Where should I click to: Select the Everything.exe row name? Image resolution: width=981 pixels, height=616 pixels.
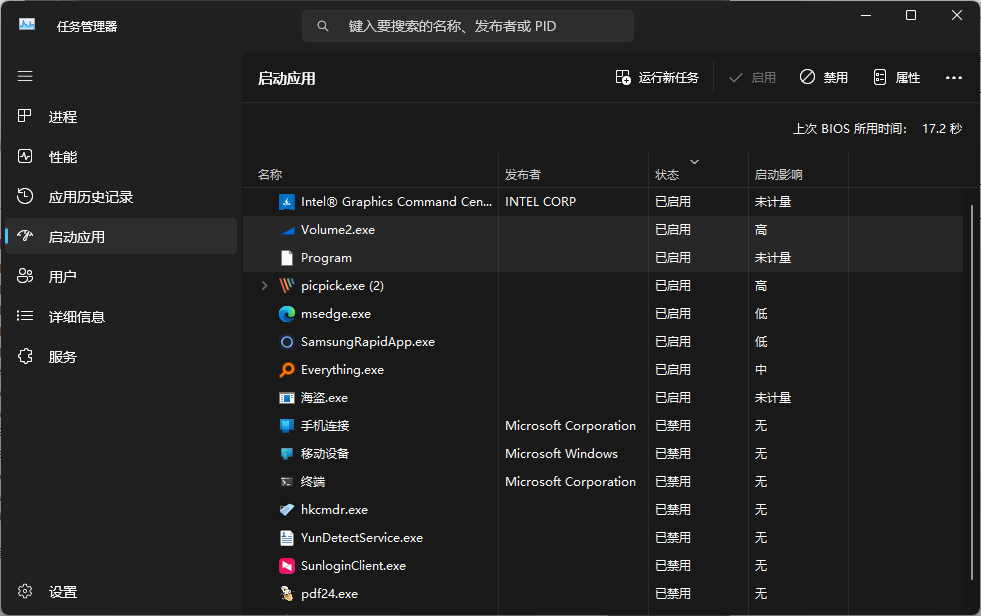tap(342, 370)
